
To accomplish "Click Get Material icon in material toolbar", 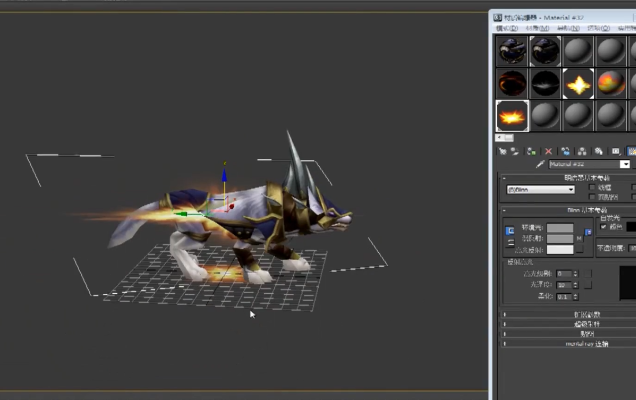I will (x=503, y=151).
